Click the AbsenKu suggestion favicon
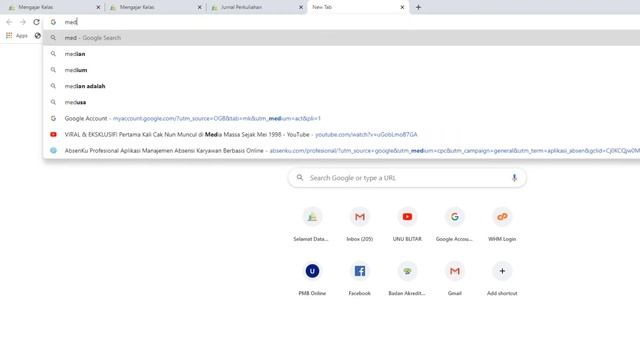This screenshot has width=640, height=360. (x=53, y=151)
